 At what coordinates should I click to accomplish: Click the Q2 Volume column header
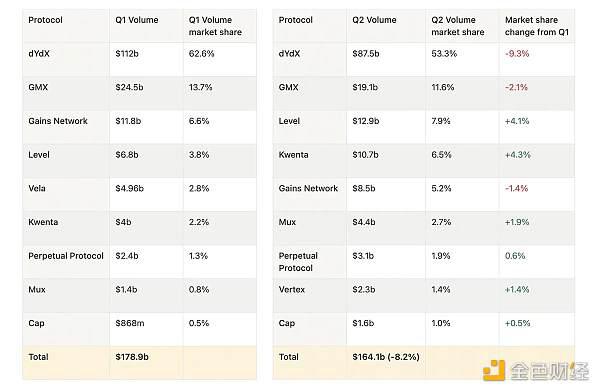point(374,20)
